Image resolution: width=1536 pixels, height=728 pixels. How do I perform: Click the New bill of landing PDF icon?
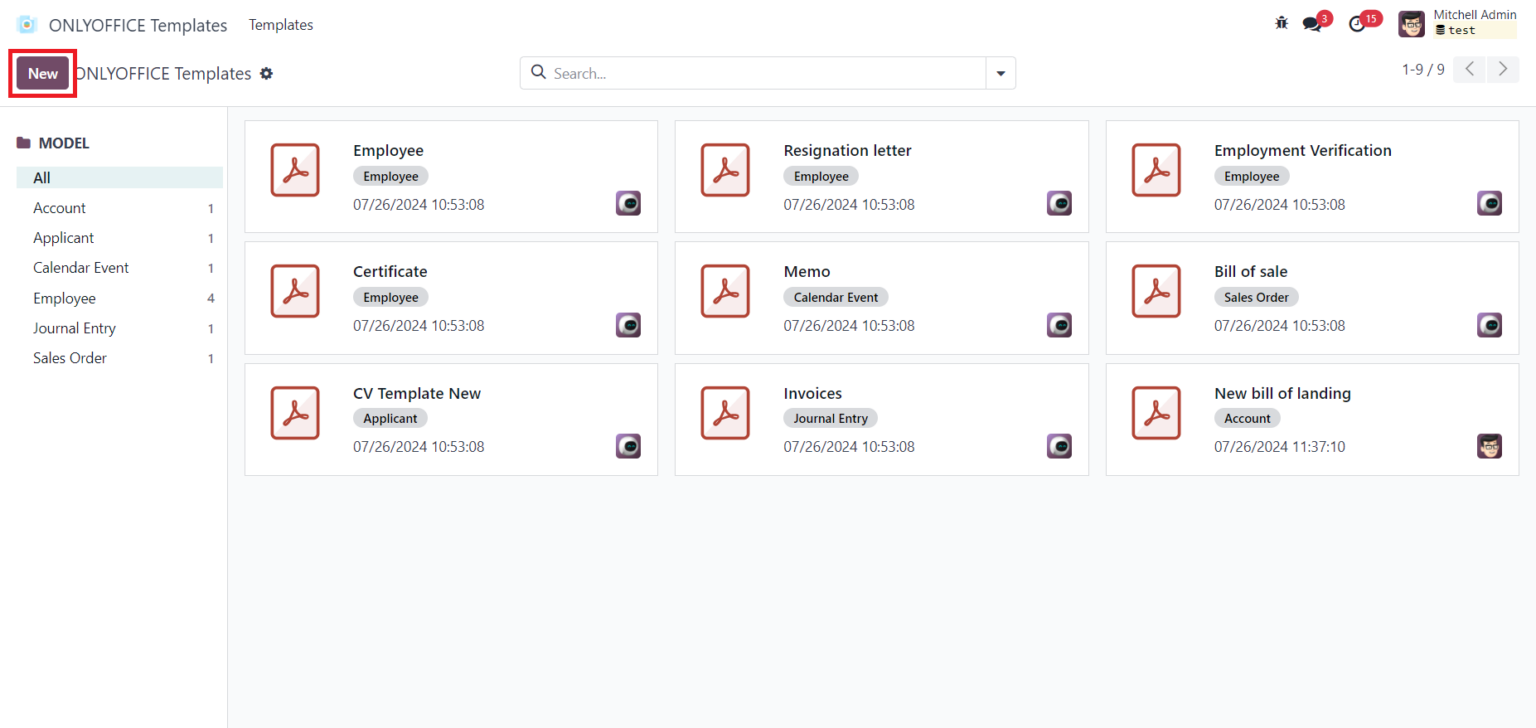pos(1156,413)
